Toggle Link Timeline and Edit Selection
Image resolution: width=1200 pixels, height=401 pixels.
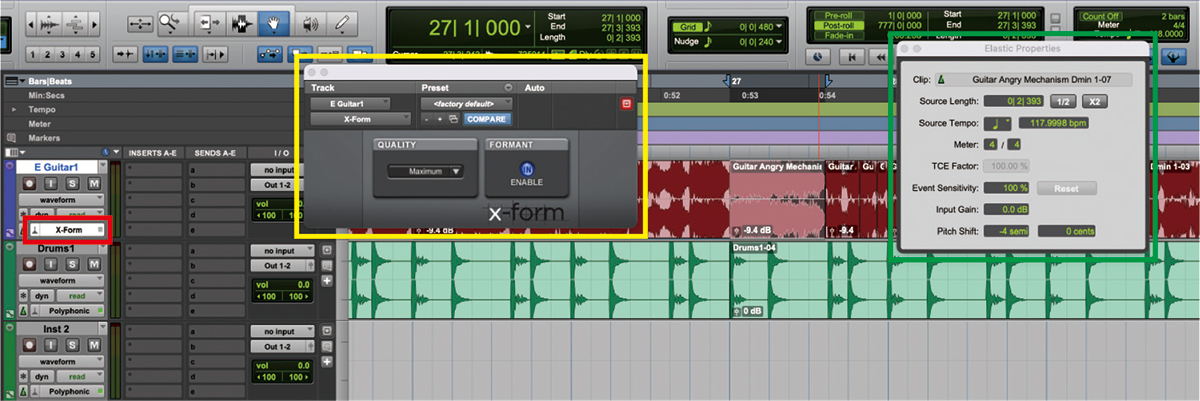[x=154, y=53]
